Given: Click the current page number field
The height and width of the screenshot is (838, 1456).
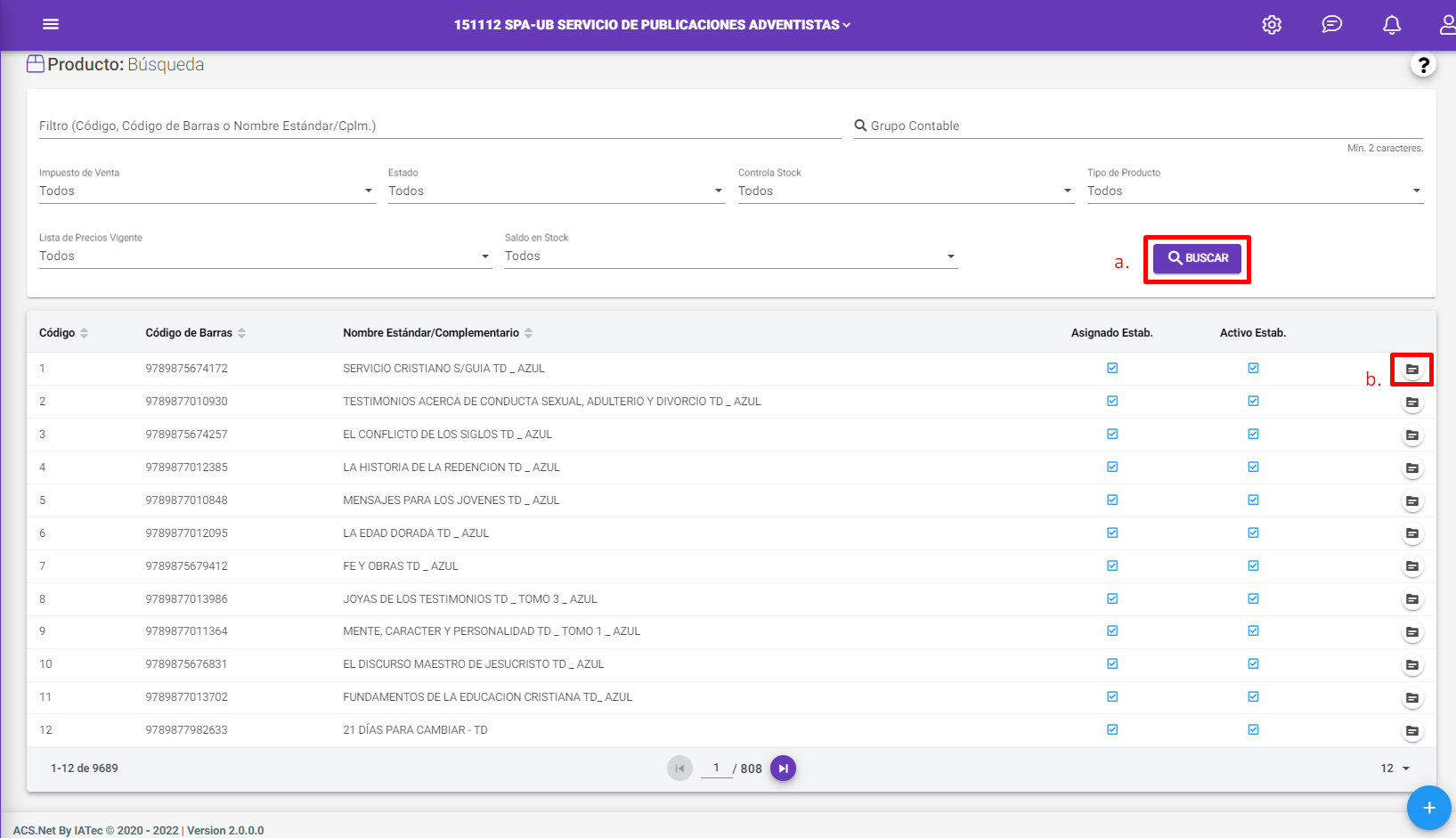Looking at the screenshot, I should point(716,768).
